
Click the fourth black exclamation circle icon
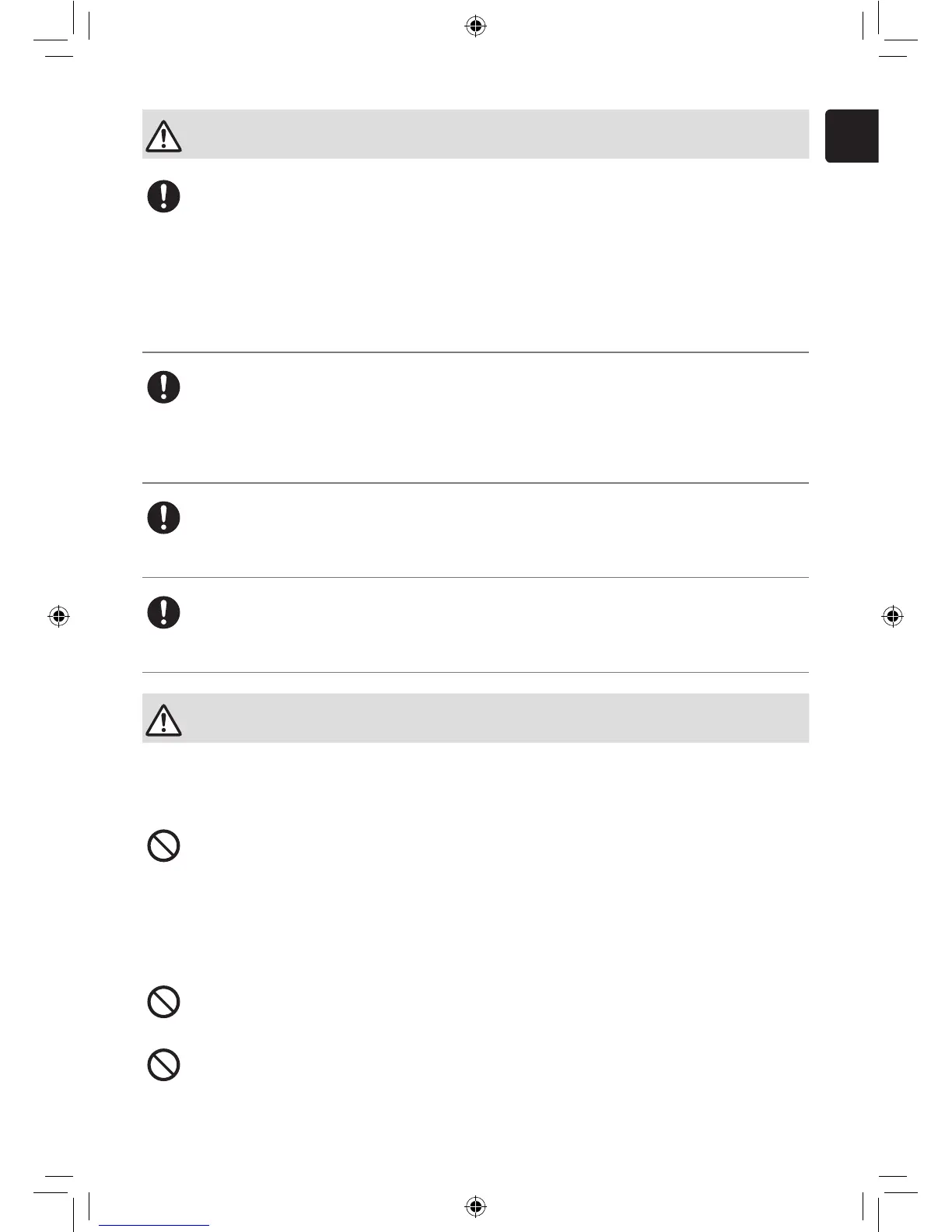163,612
